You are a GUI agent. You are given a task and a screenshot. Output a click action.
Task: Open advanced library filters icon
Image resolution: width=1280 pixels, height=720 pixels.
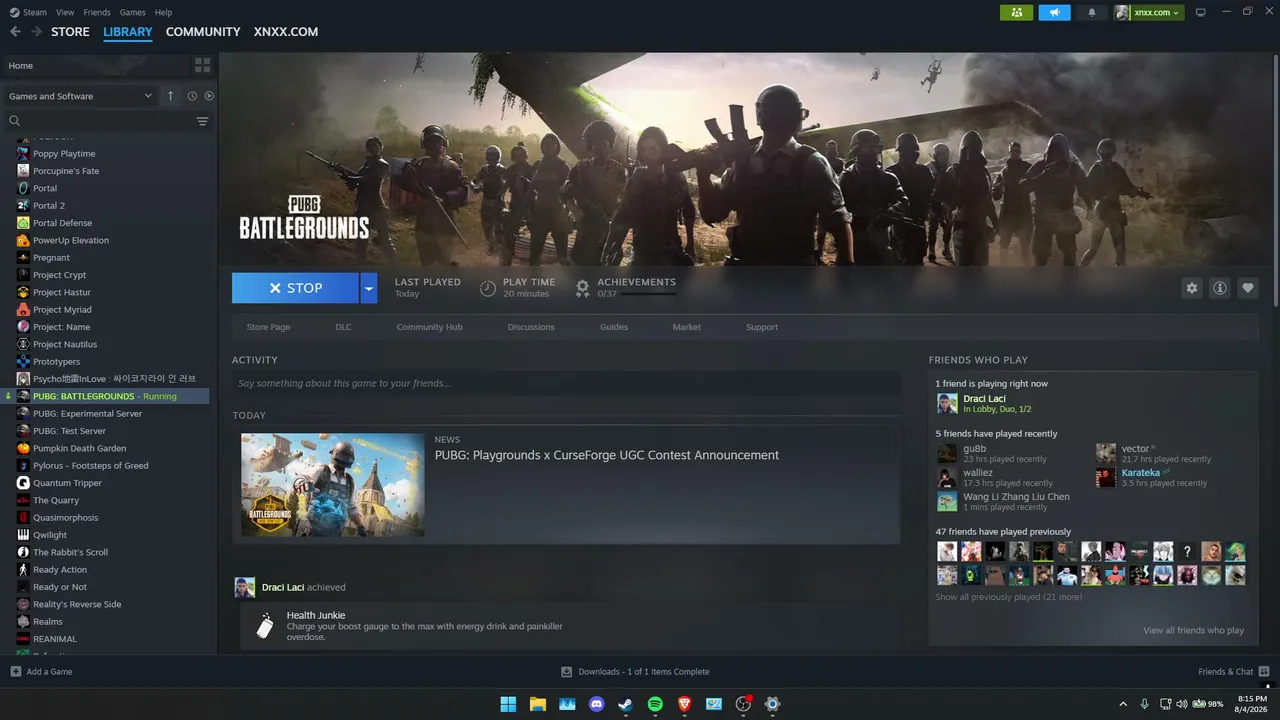pos(202,121)
